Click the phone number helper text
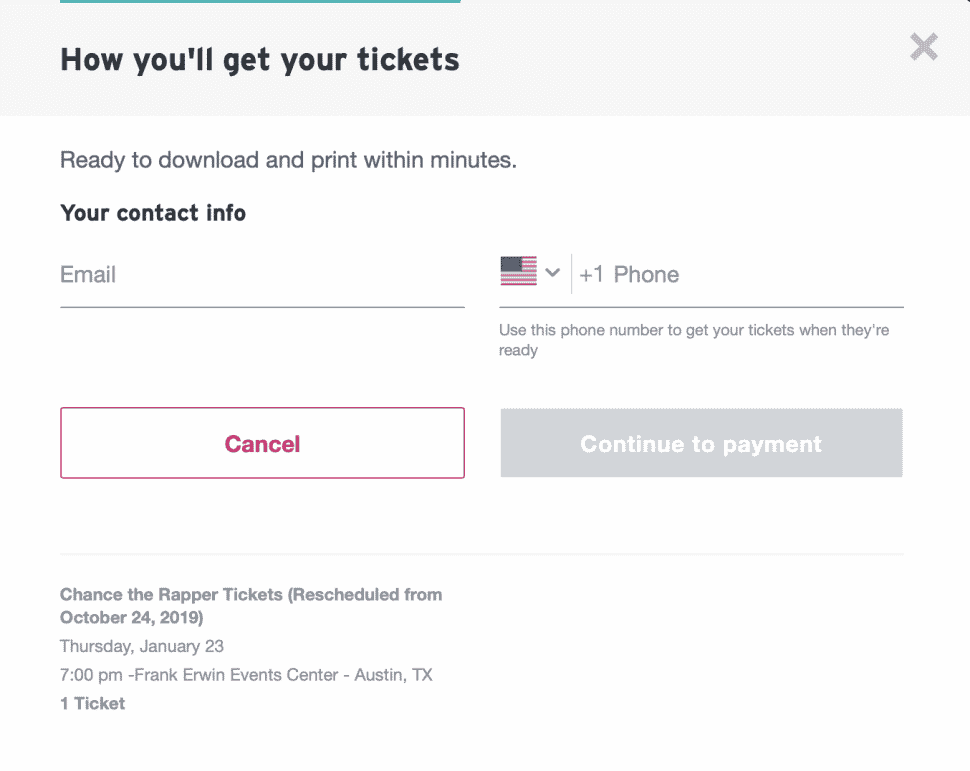 pyautogui.click(x=694, y=340)
